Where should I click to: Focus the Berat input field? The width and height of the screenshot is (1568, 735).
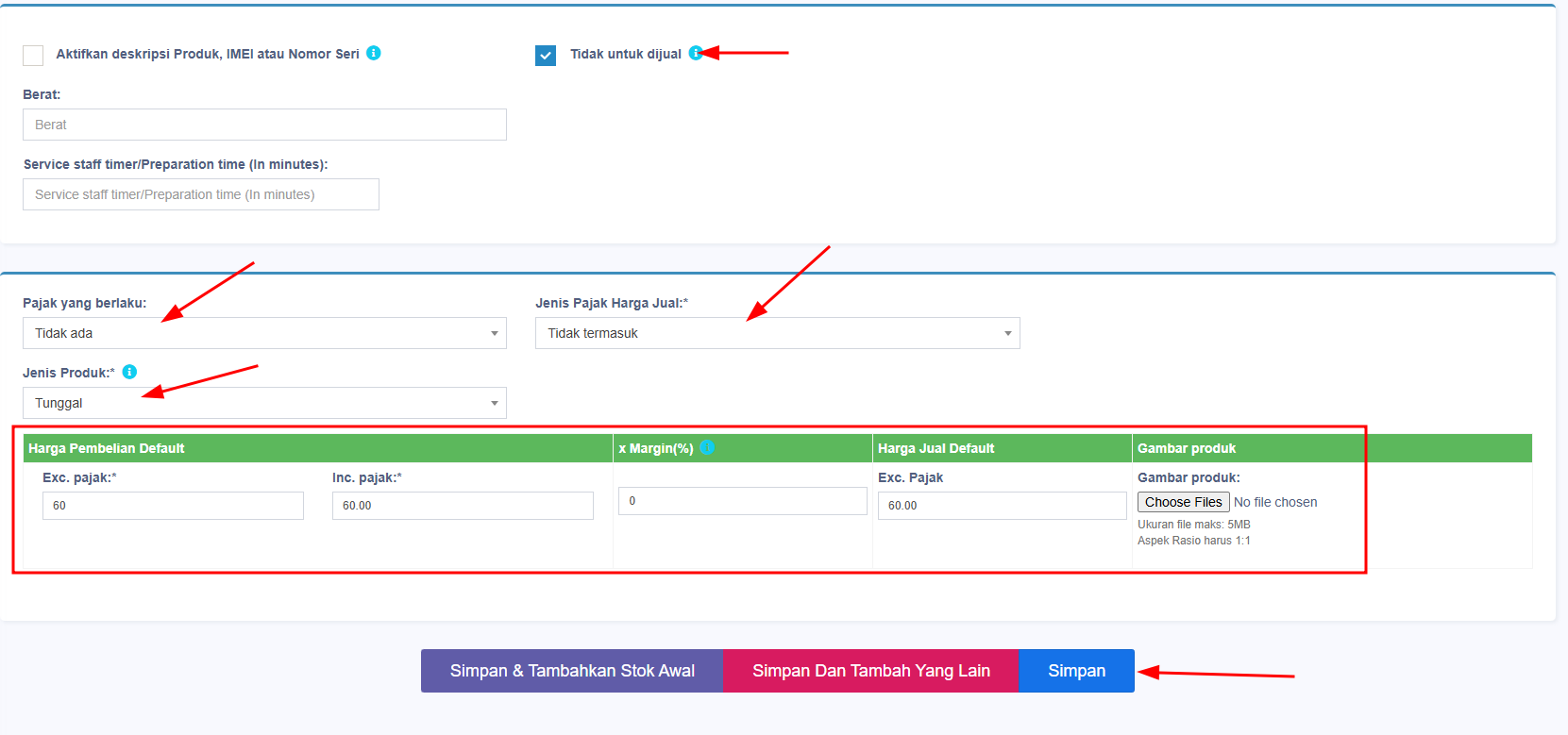tap(264, 125)
